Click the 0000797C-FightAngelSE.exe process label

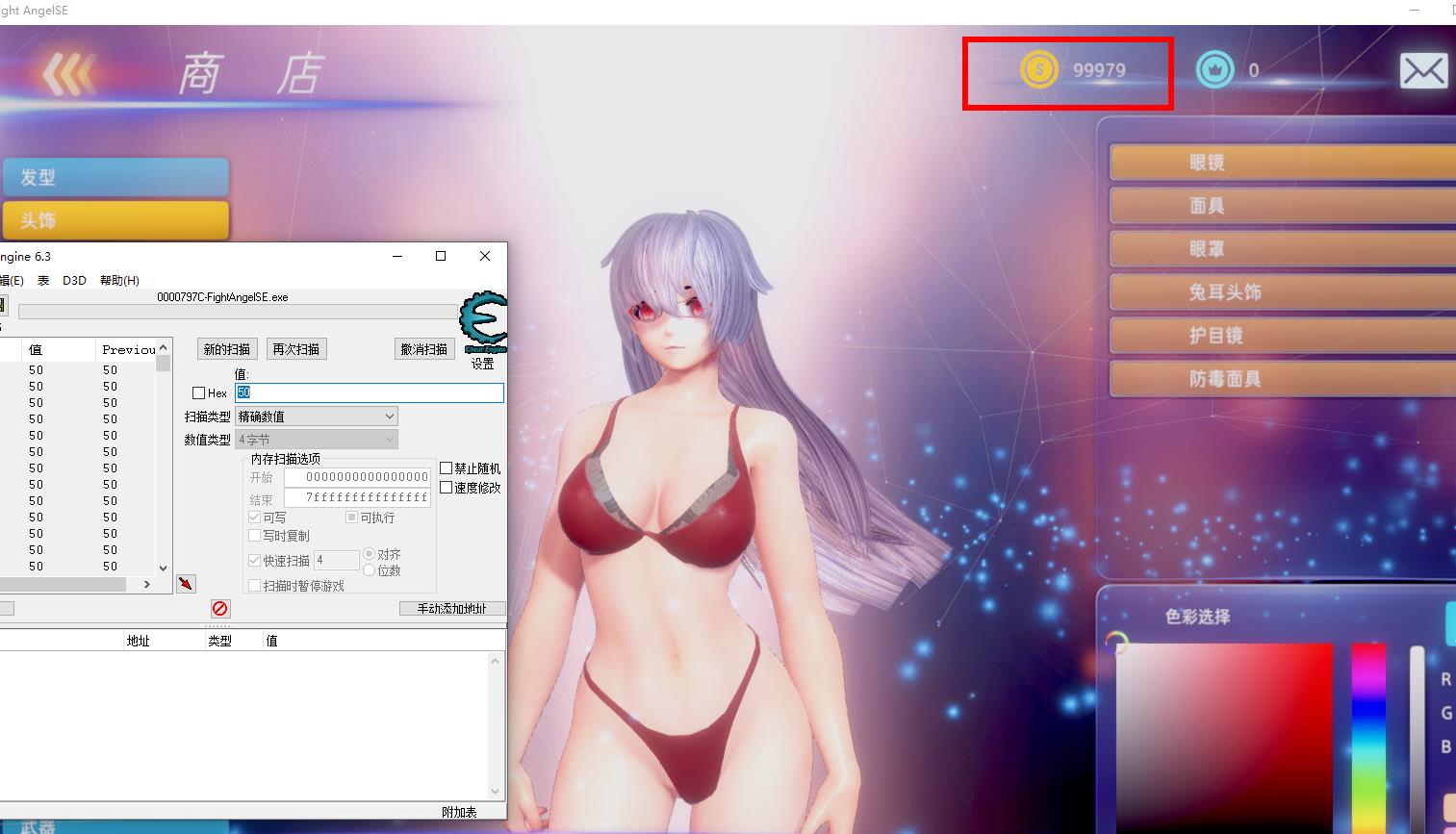click(x=223, y=297)
